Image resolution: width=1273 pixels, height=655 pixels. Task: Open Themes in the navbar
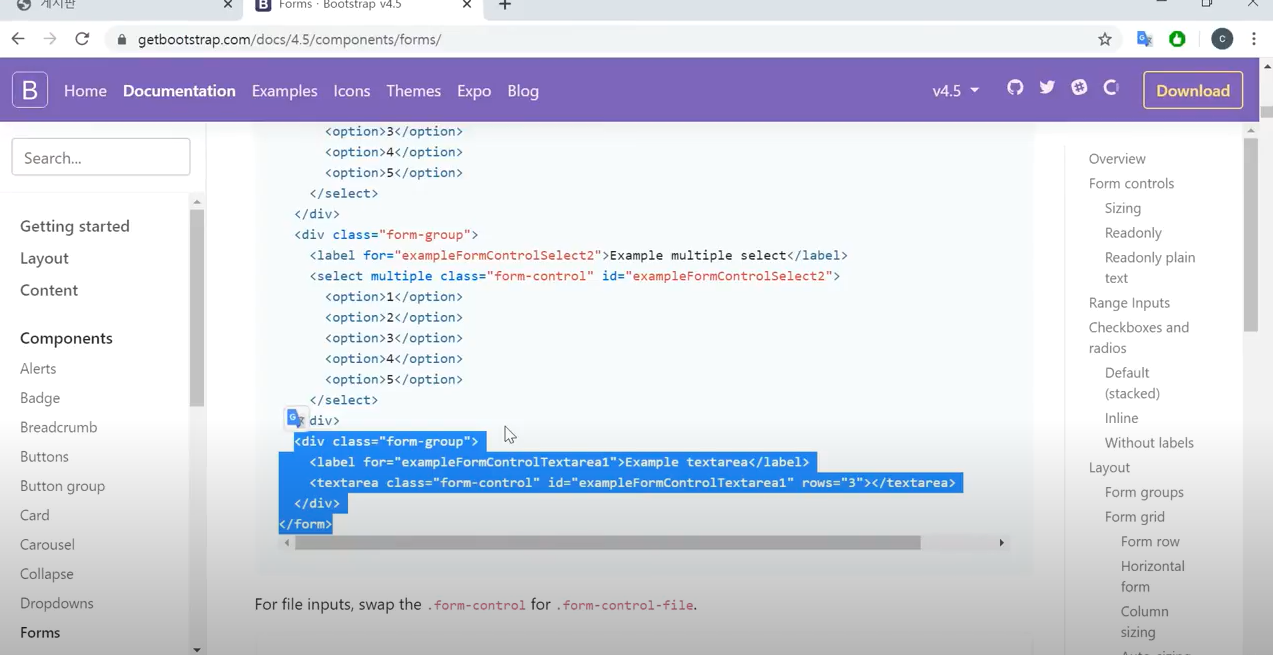point(413,90)
